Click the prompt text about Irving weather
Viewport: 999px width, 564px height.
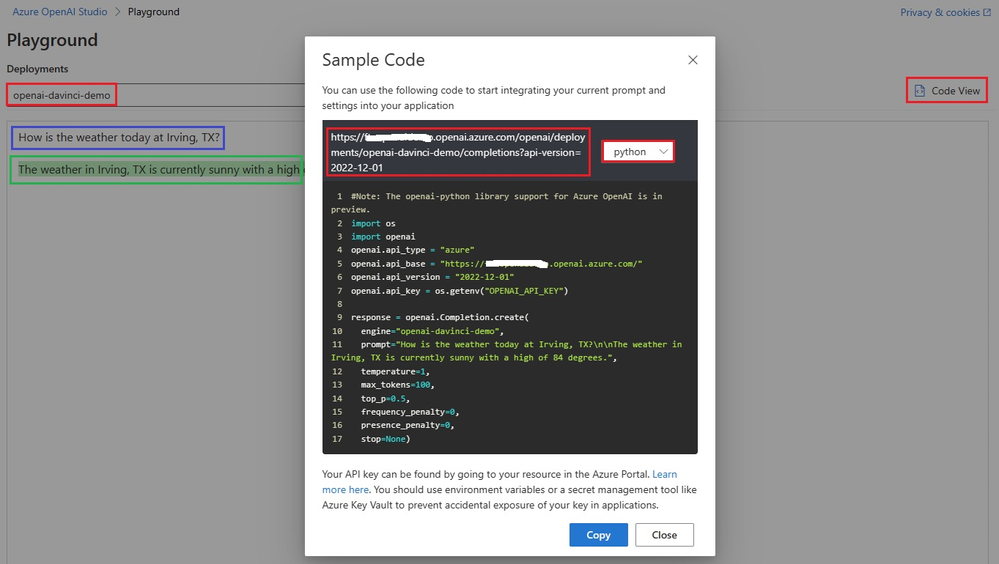119,137
